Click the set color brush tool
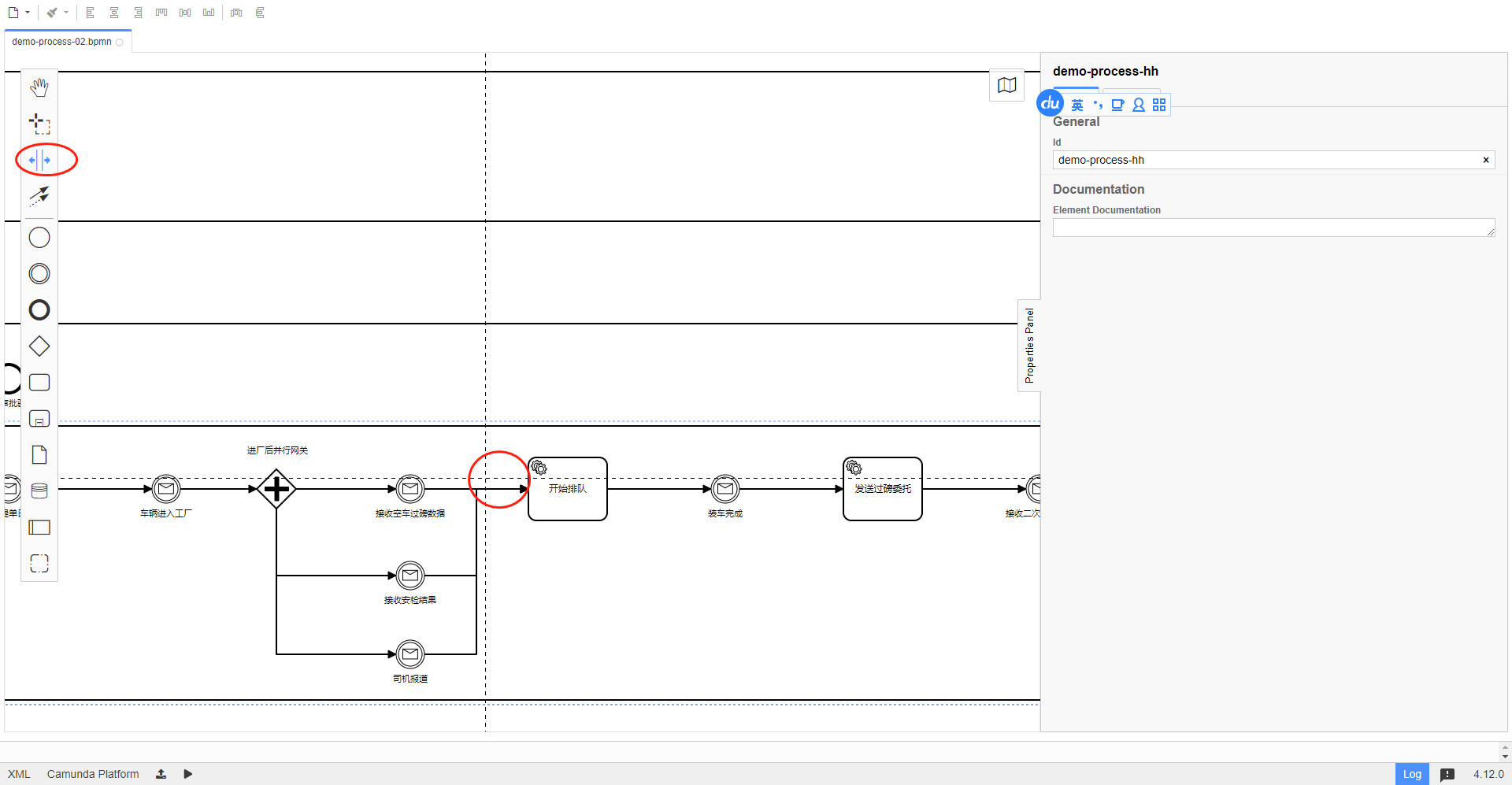1512x785 pixels. 52,13
